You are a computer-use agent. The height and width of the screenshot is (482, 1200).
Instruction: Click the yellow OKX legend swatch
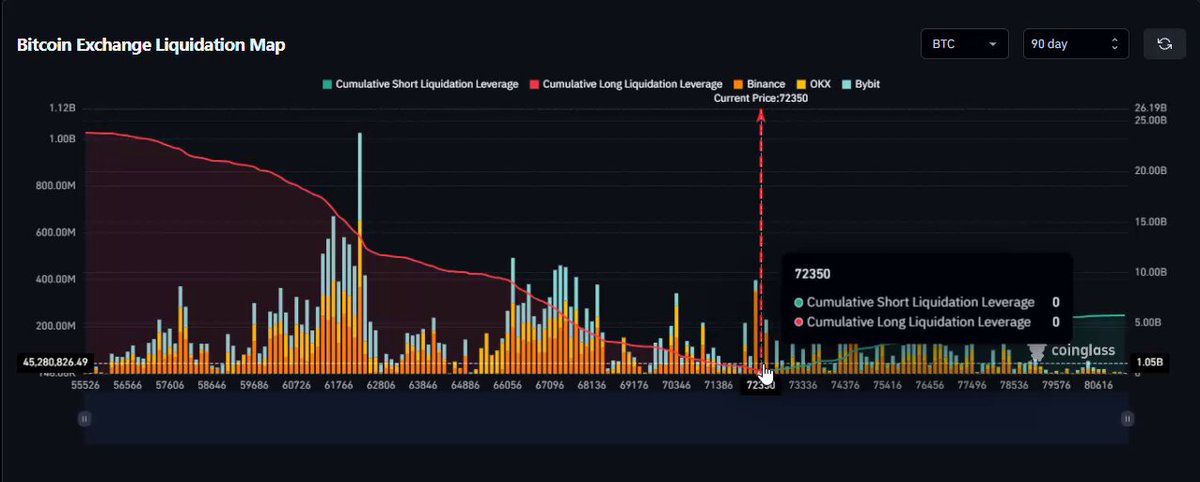(x=801, y=84)
